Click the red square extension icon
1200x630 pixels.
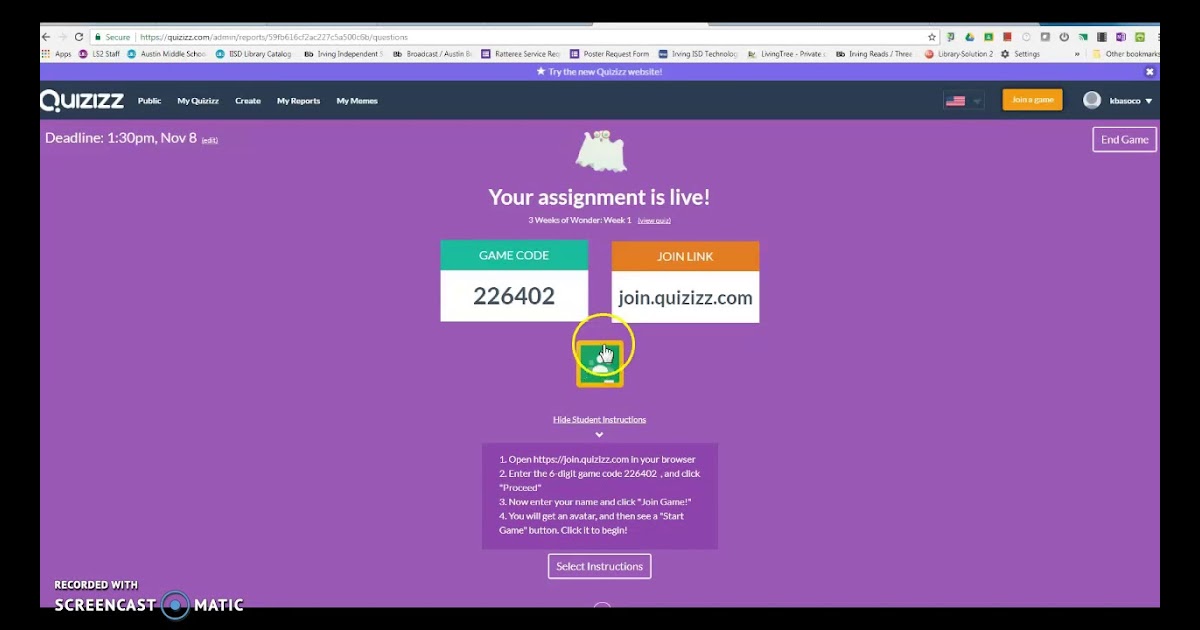pyautogui.click(x=1007, y=37)
